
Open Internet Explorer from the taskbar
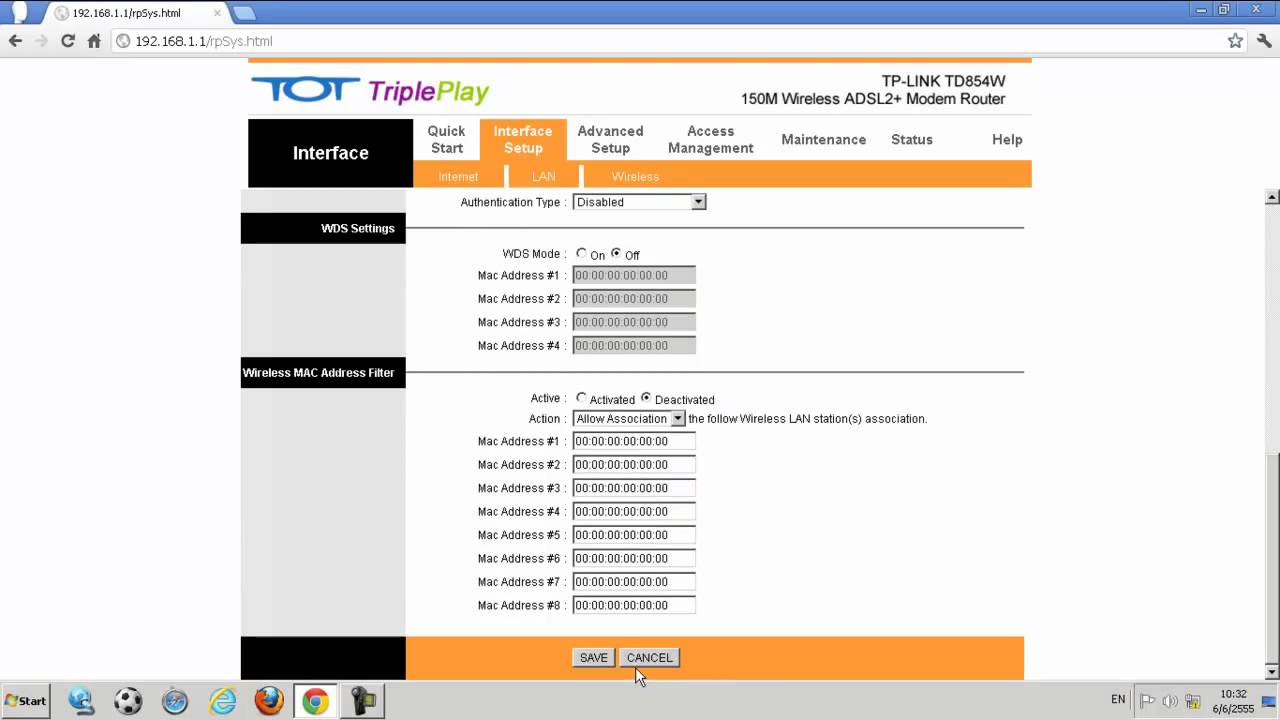[222, 701]
